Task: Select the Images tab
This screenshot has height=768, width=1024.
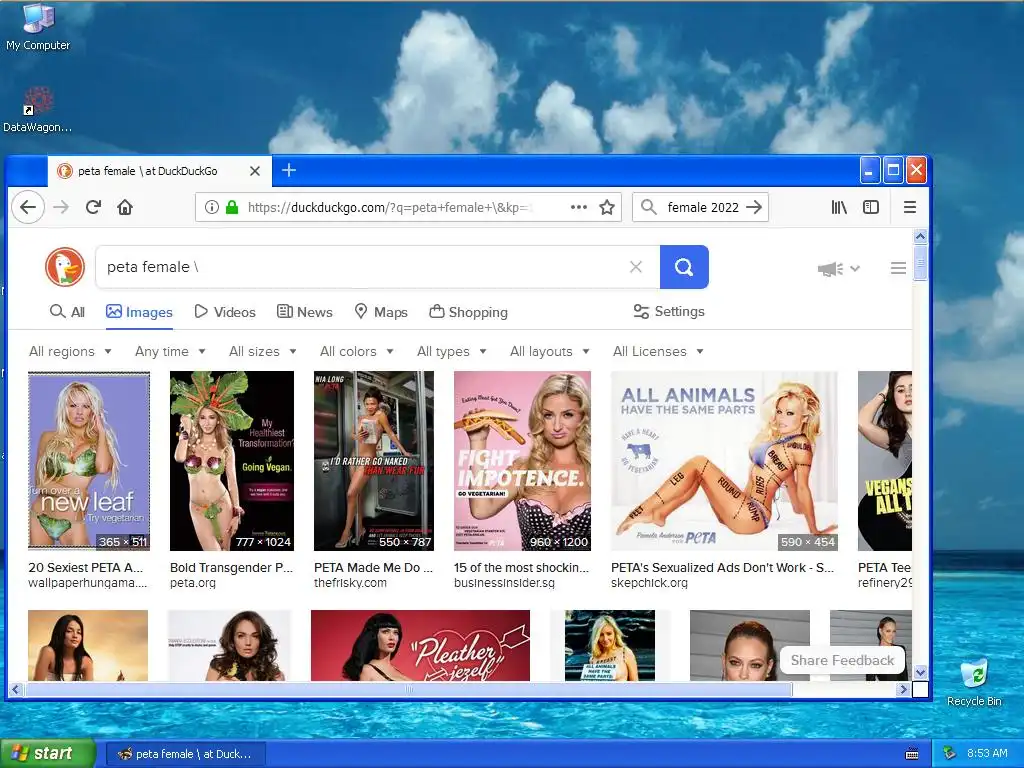Action: tap(139, 312)
